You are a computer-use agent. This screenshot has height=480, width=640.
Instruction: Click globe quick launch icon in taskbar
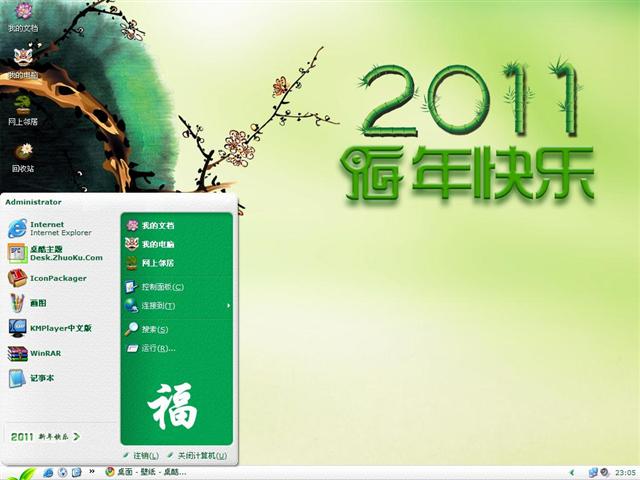tap(62, 473)
